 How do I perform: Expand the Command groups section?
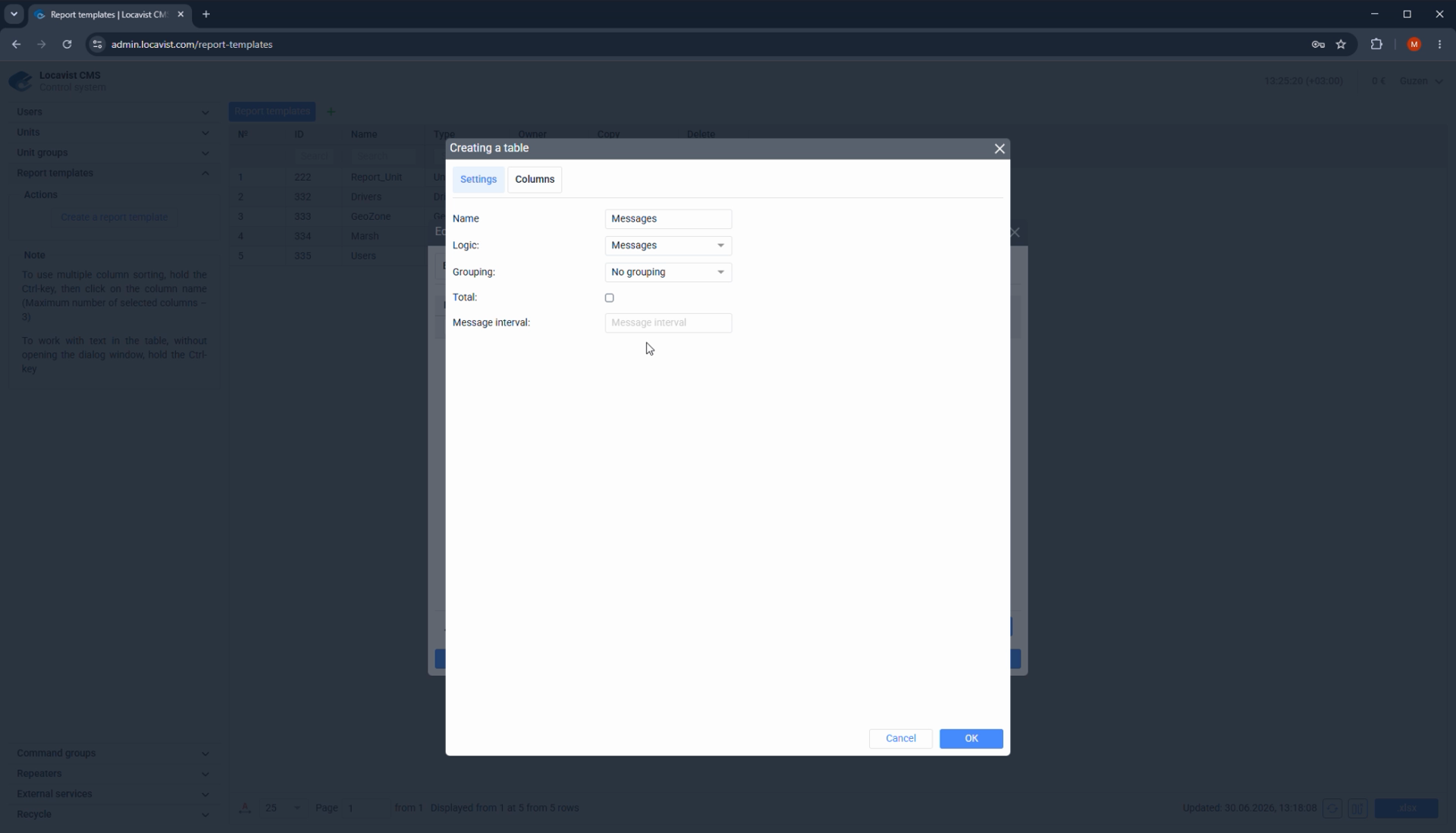click(112, 753)
